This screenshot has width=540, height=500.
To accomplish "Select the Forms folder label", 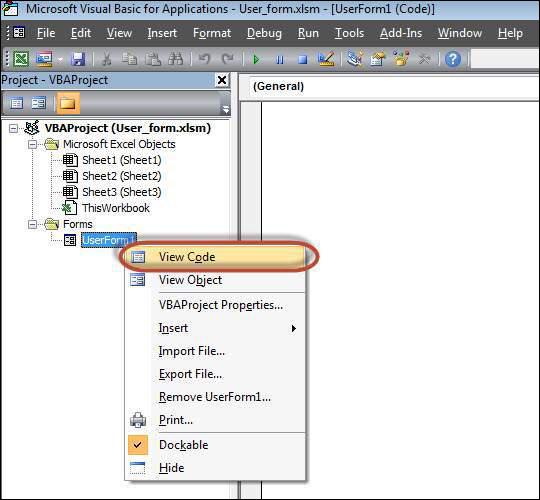I will 78,224.
